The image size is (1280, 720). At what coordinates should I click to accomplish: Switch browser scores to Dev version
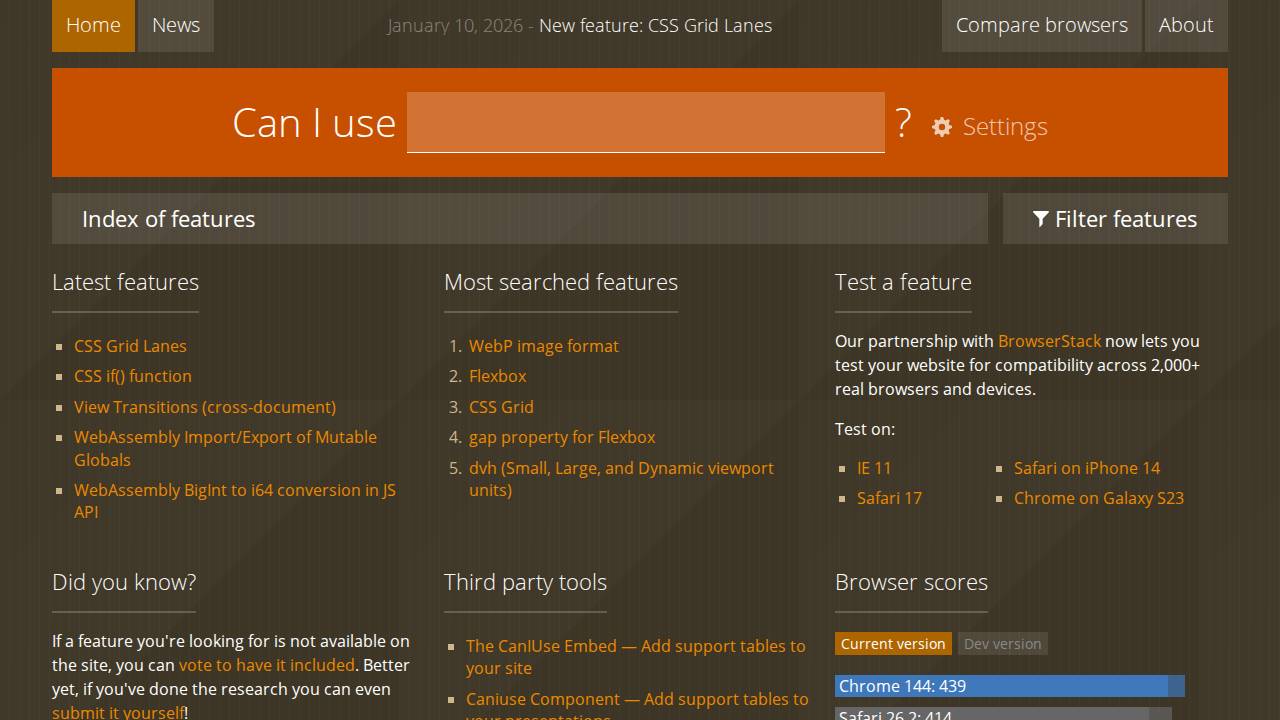1003,644
